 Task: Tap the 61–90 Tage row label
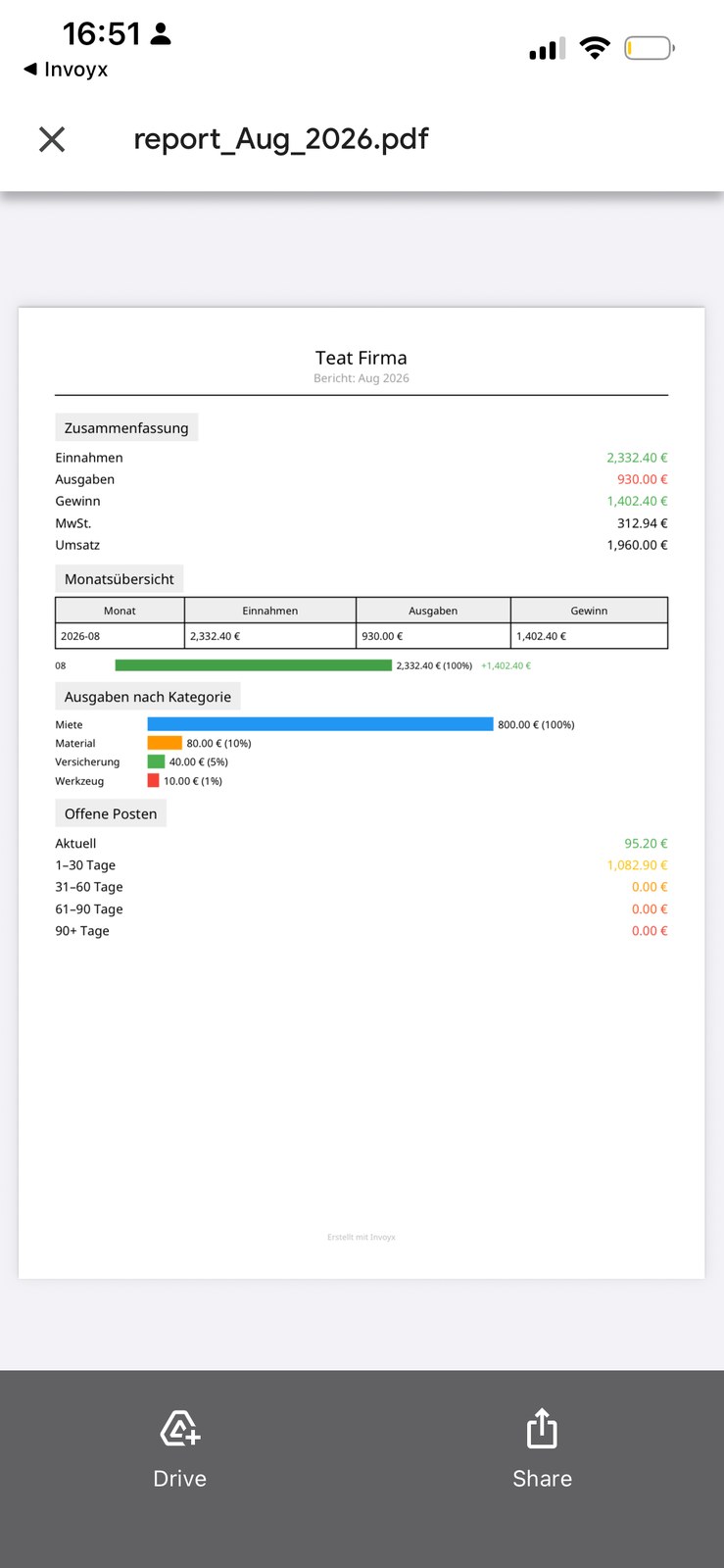[x=89, y=909]
